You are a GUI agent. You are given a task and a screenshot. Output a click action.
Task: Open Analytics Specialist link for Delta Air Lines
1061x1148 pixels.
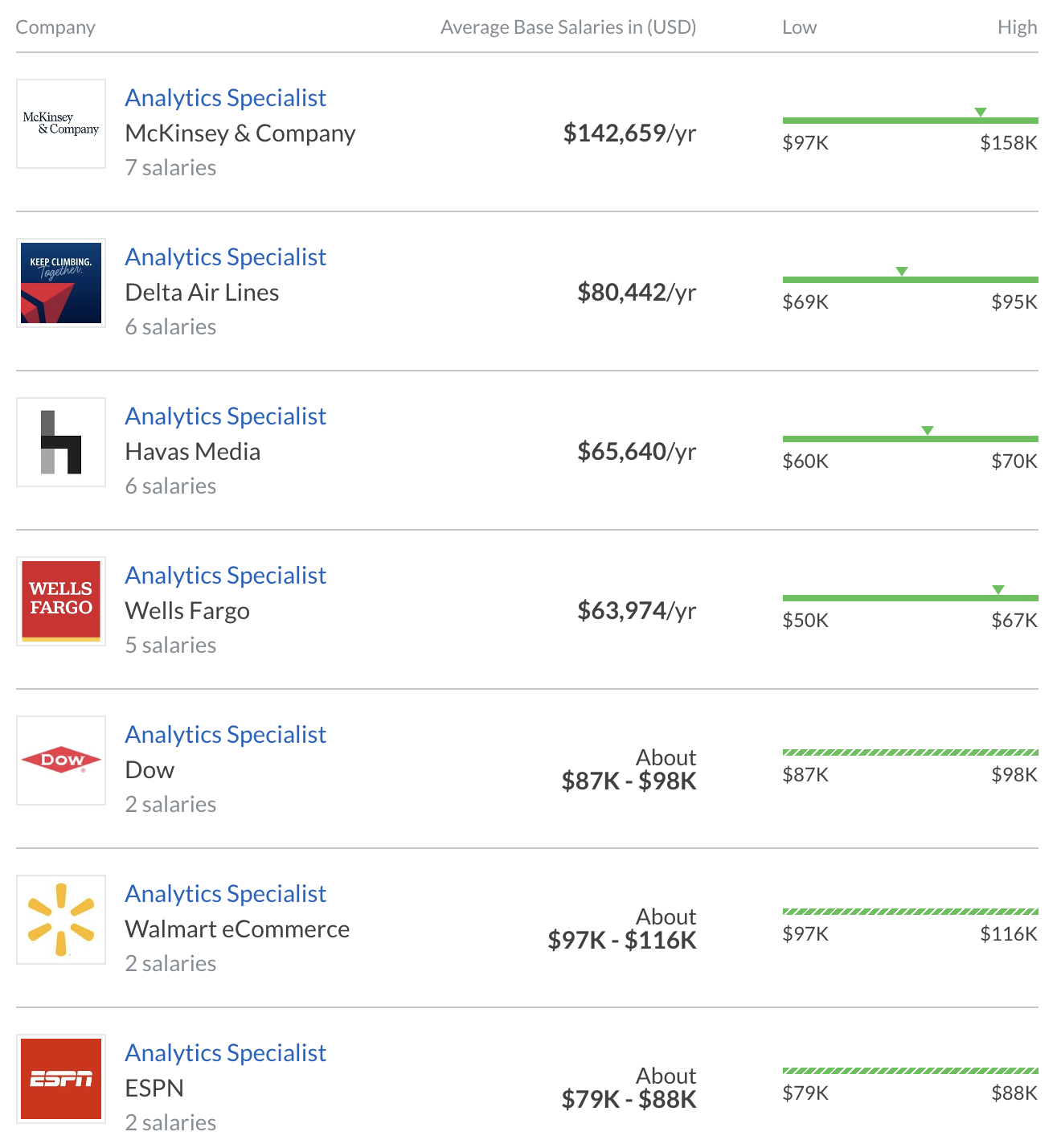226,257
